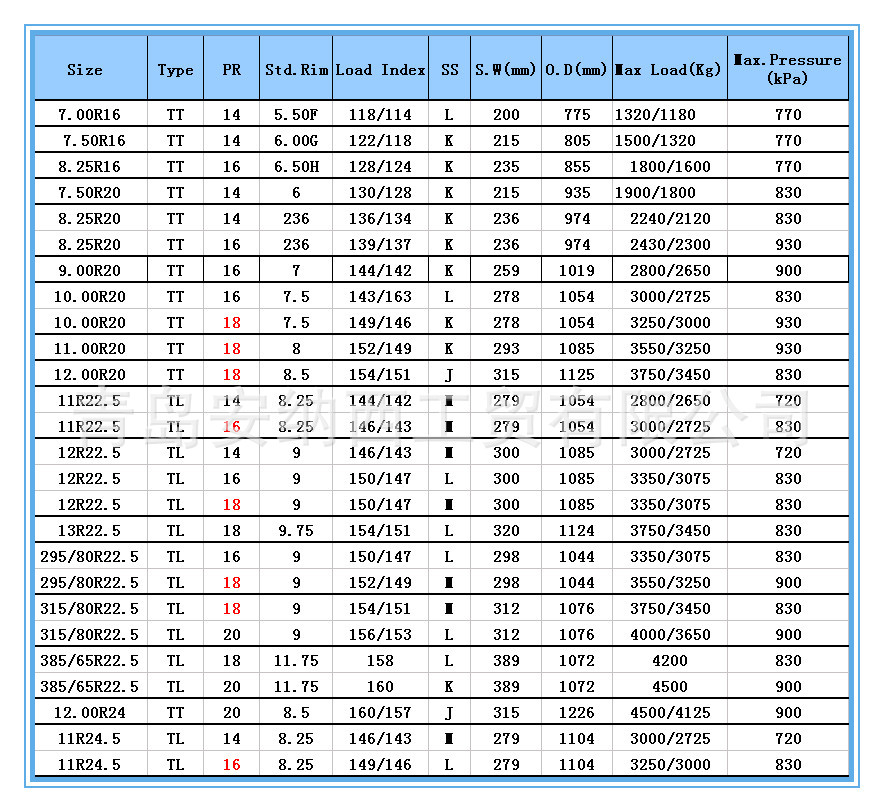Click section width 293
This screenshot has width=884, height=812.
pyautogui.click(x=506, y=348)
